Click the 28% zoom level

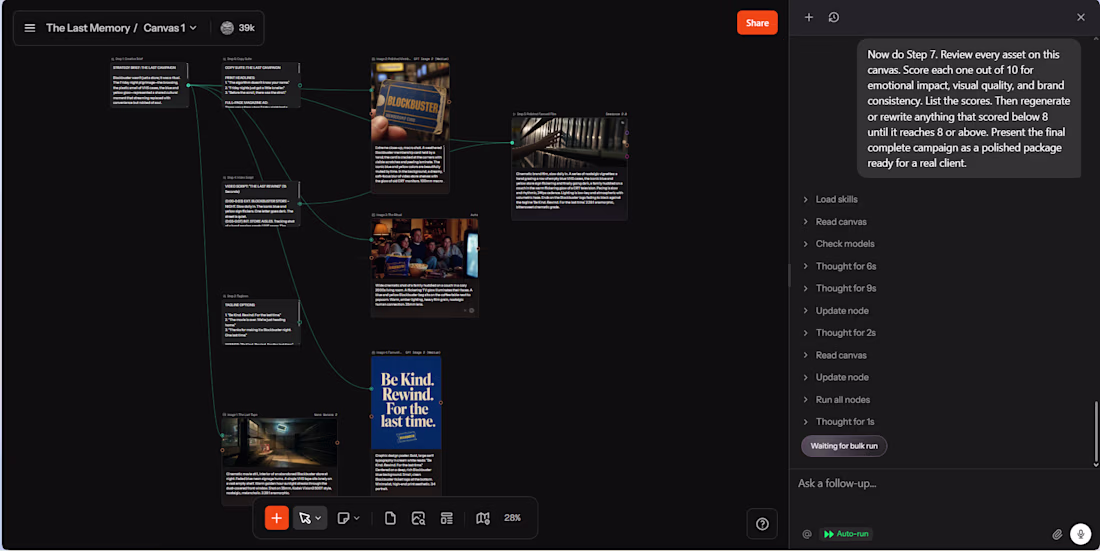coord(512,518)
